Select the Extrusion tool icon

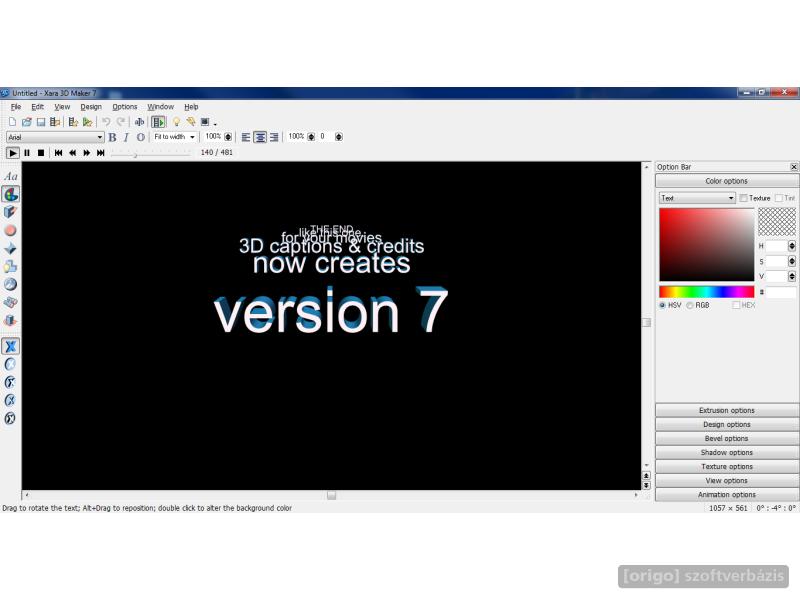point(11,212)
